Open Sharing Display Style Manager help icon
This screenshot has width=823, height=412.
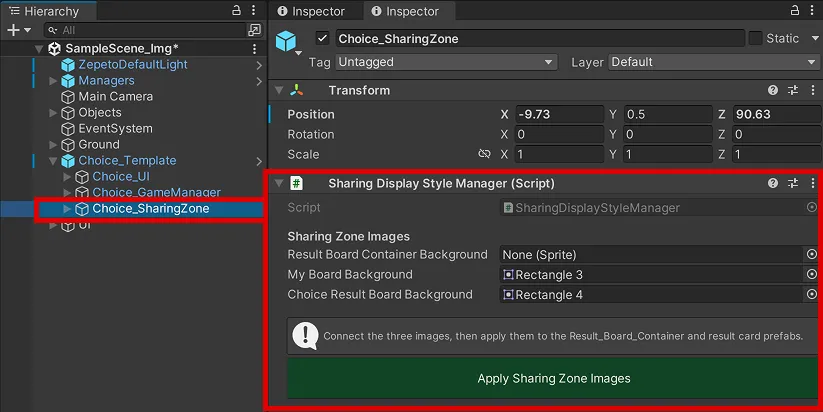(773, 183)
